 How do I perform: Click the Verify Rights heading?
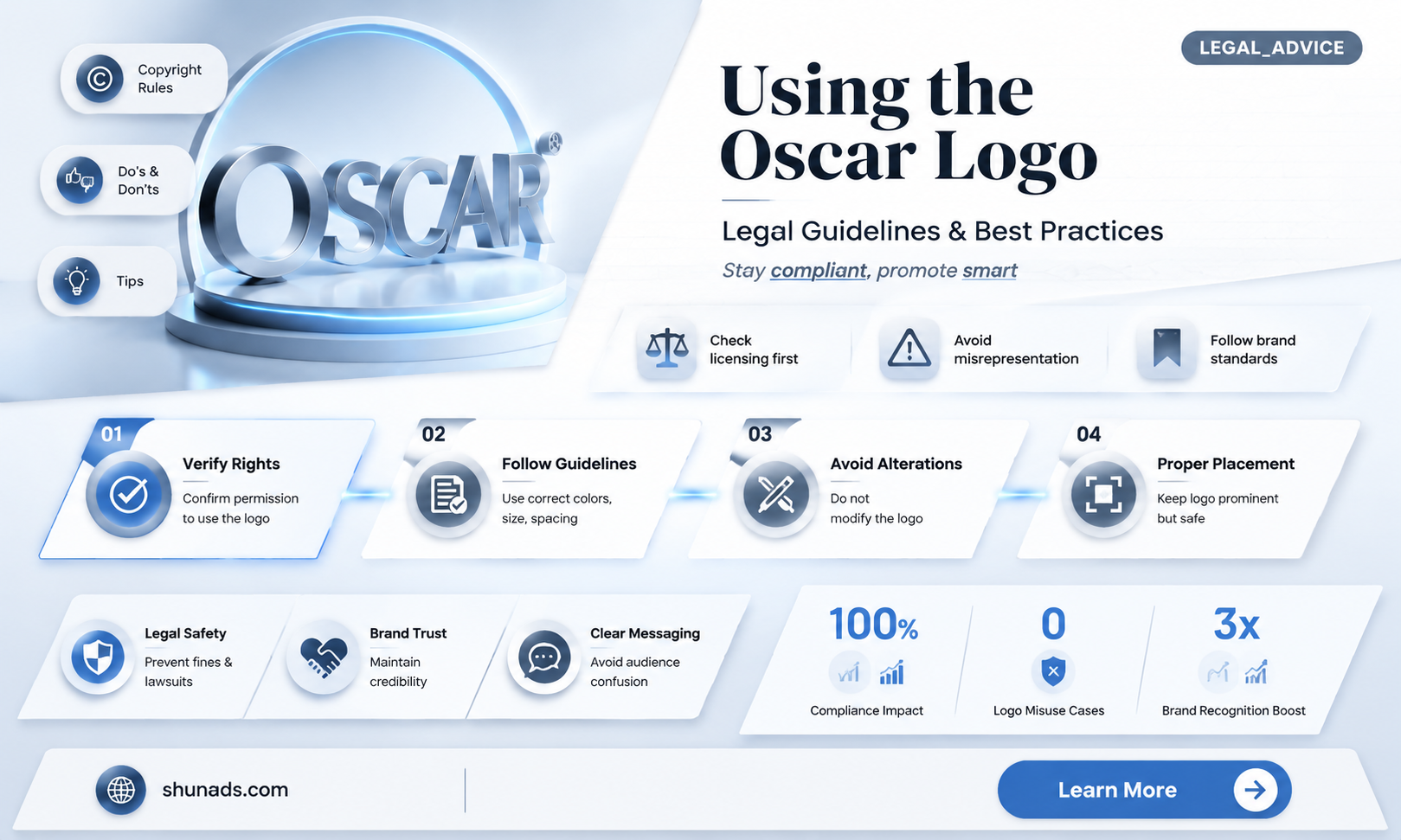coord(231,464)
